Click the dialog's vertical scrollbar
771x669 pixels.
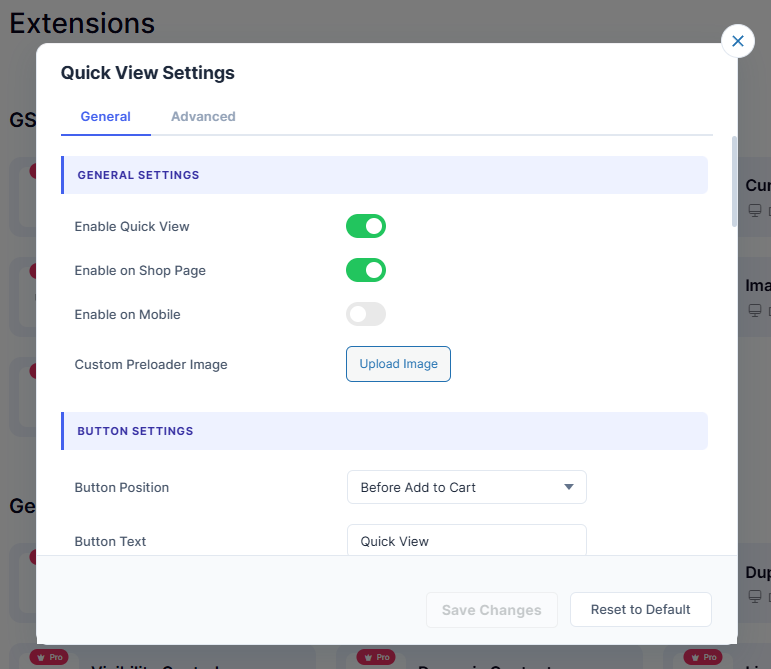pos(735,180)
